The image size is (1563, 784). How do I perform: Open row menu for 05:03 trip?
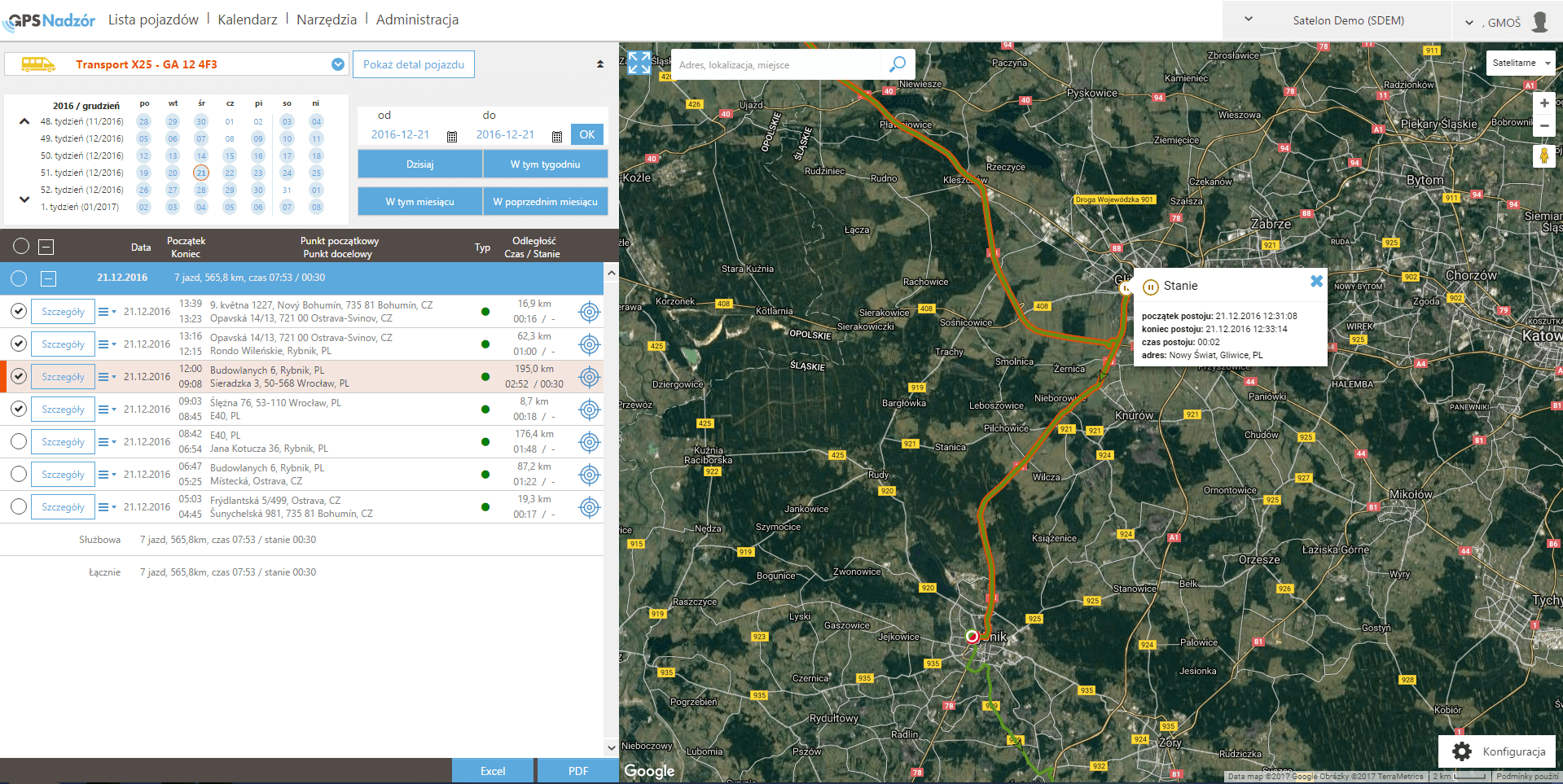[107, 507]
